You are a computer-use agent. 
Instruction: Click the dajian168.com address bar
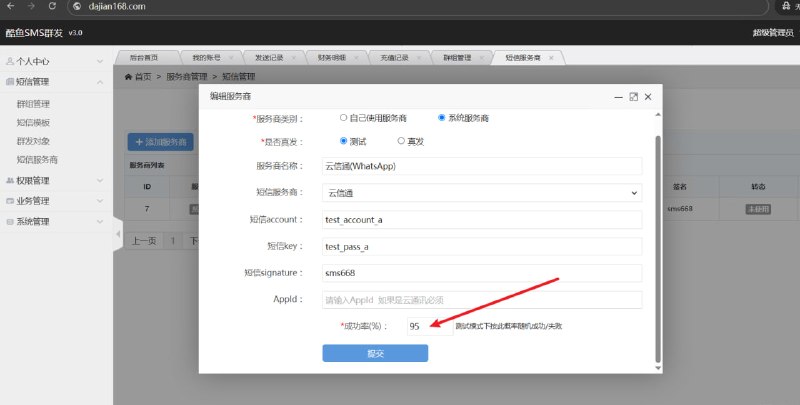[x=417, y=7]
